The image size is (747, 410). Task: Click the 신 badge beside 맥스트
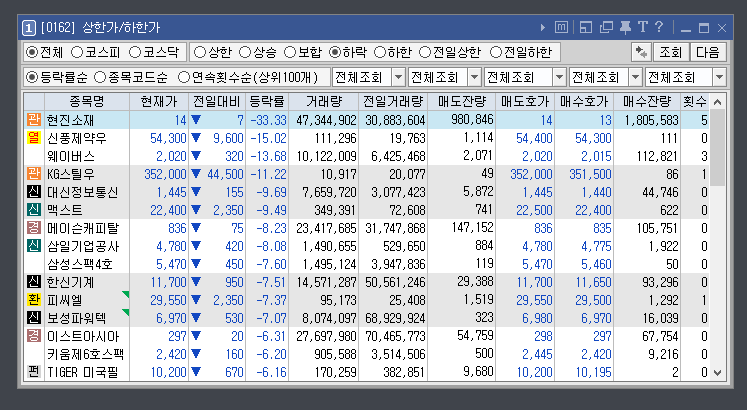pyautogui.click(x=33, y=210)
